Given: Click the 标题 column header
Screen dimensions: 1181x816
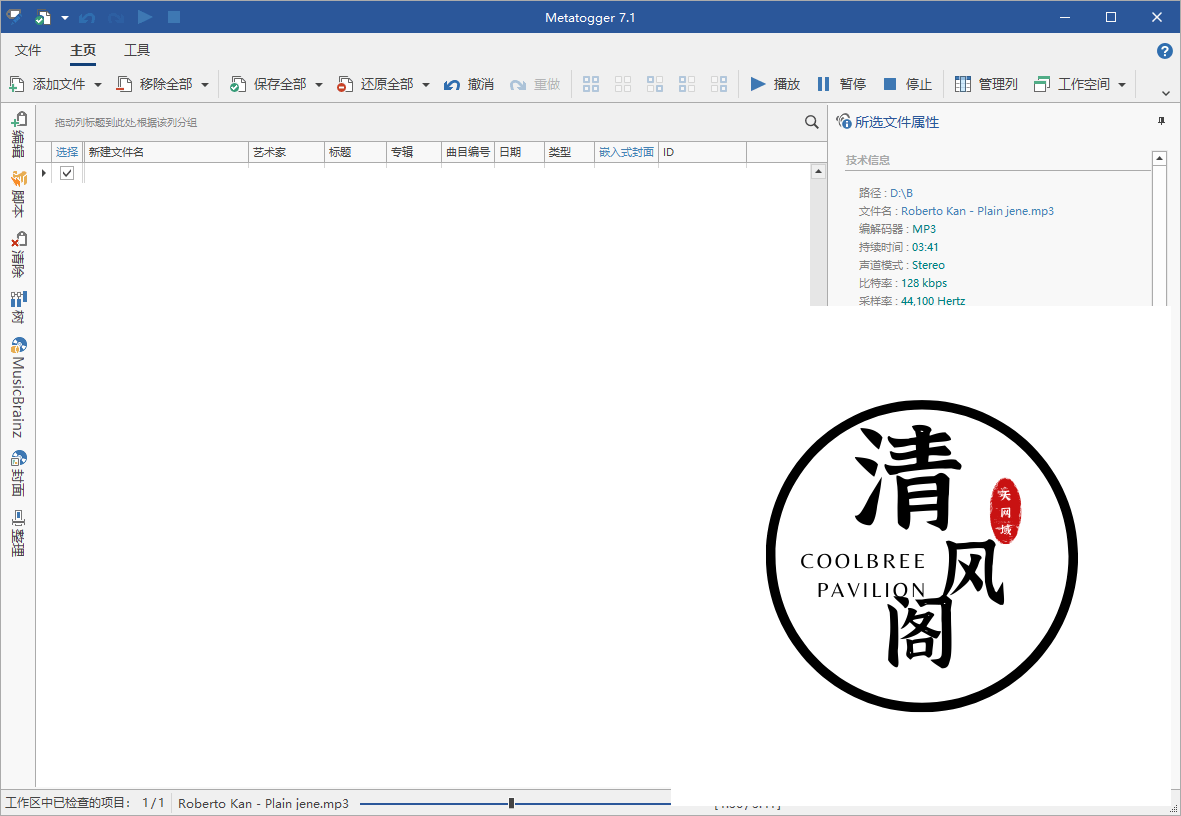Looking at the screenshot, I should (x=356, y=152).
